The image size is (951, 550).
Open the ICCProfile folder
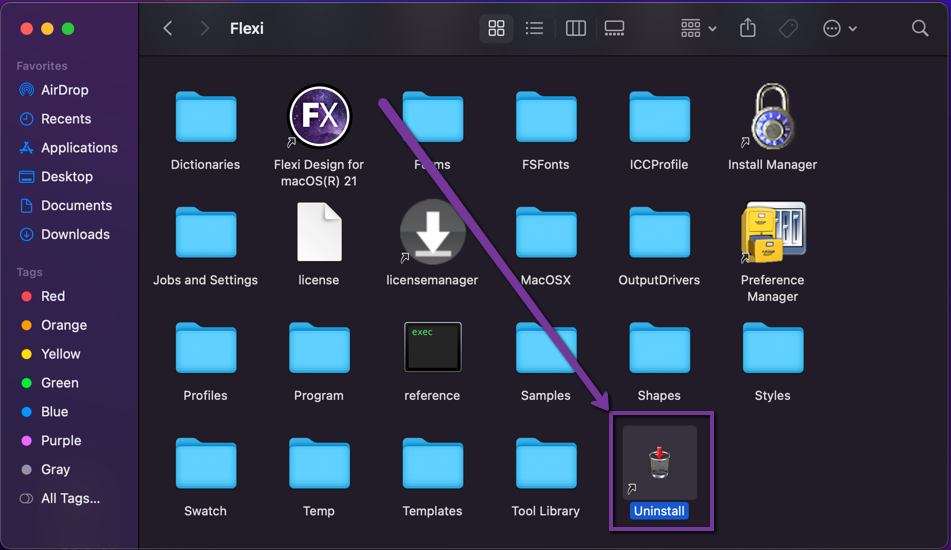coord(659,117)
